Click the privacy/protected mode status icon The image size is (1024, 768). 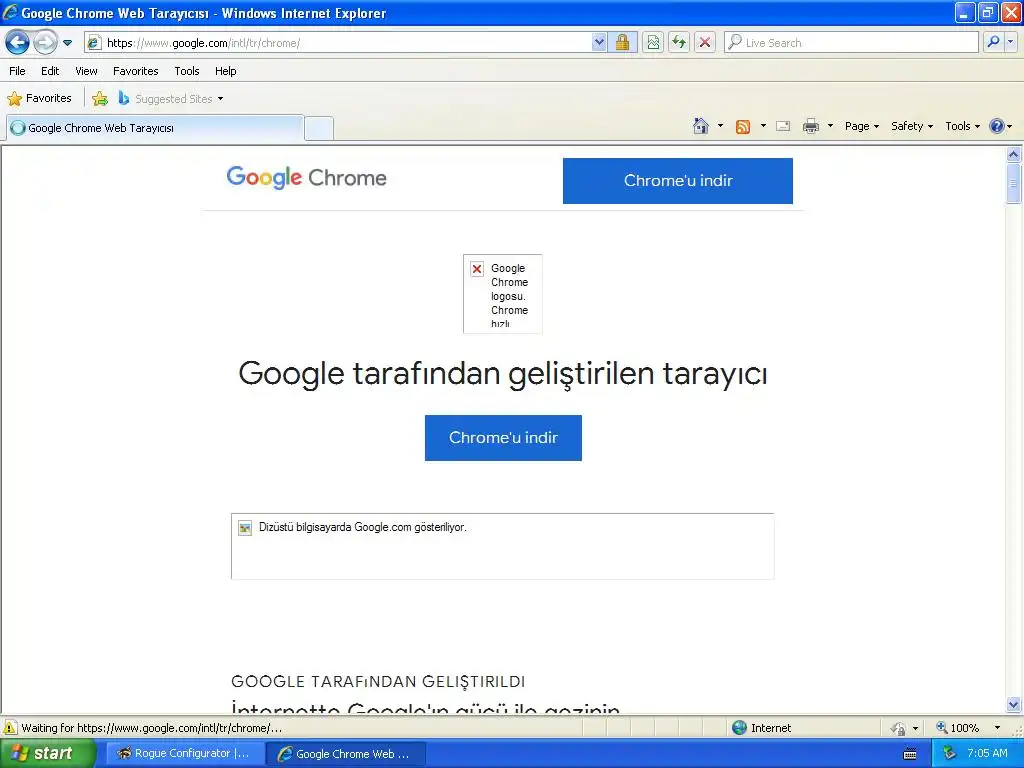point(899,728)
